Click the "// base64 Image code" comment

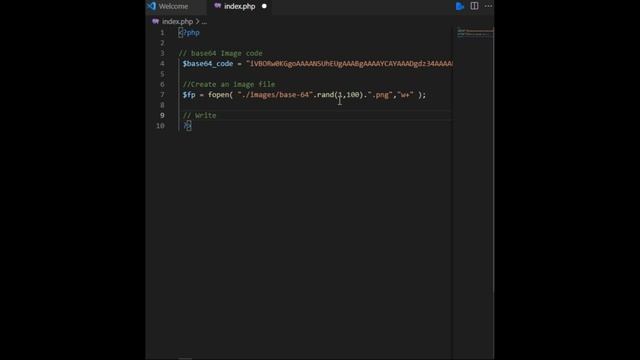click(x=220, y=53)
